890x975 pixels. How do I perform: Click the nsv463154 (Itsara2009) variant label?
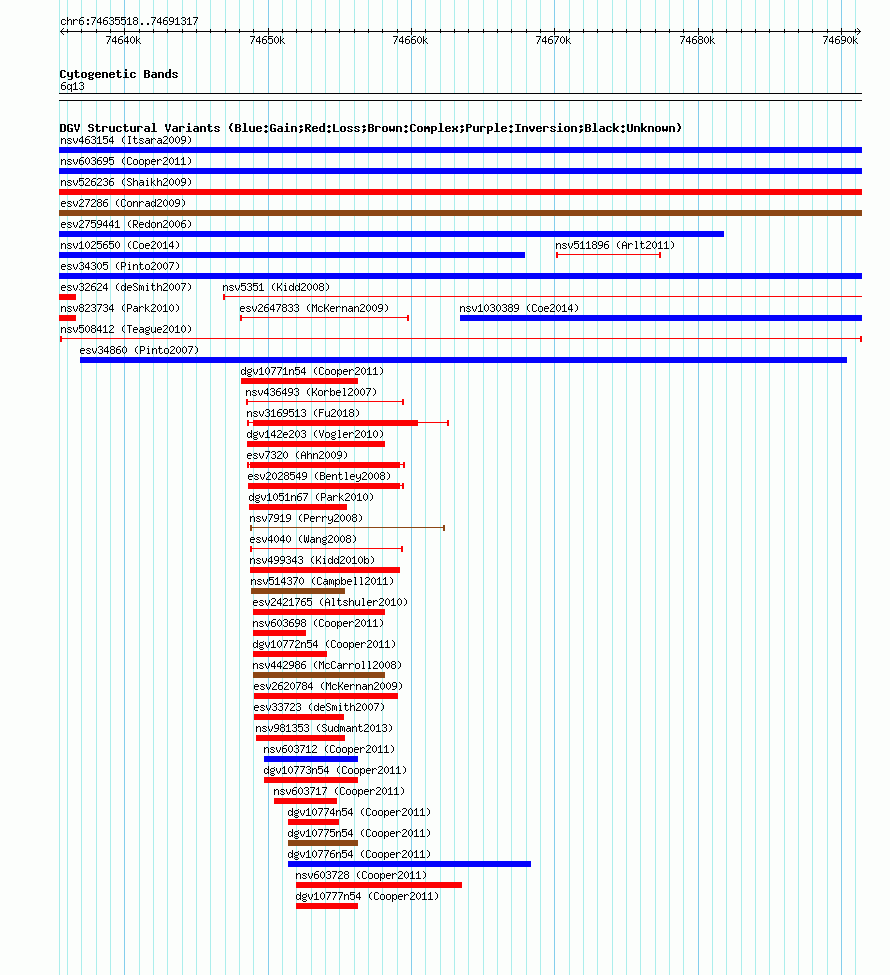pos(126,141)
